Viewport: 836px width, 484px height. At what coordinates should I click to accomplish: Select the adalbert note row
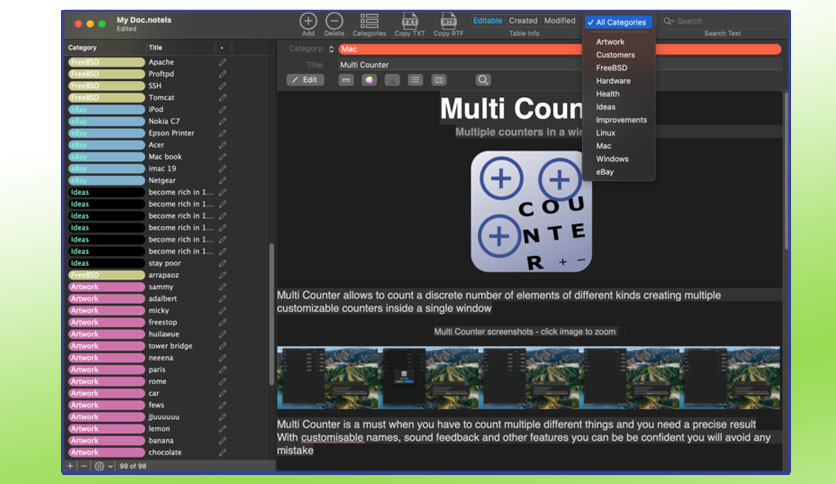coord(168,299)
